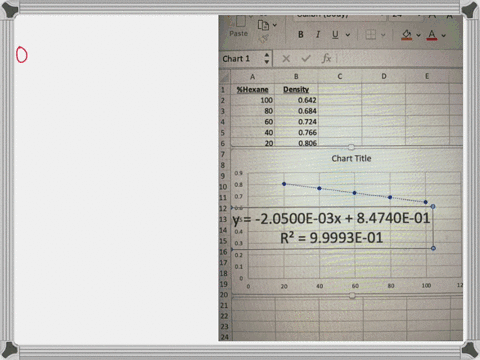480x360 pixels.
Task: Select cell containing 40 in column A
Action: pos(252,132)
